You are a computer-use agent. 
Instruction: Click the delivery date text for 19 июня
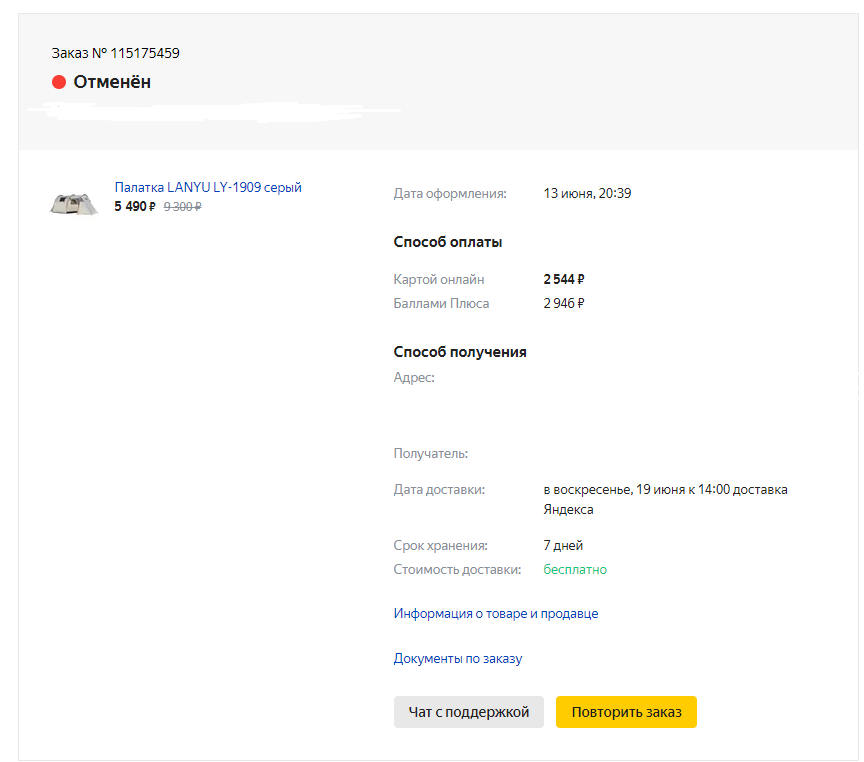[x=665, y=490]
